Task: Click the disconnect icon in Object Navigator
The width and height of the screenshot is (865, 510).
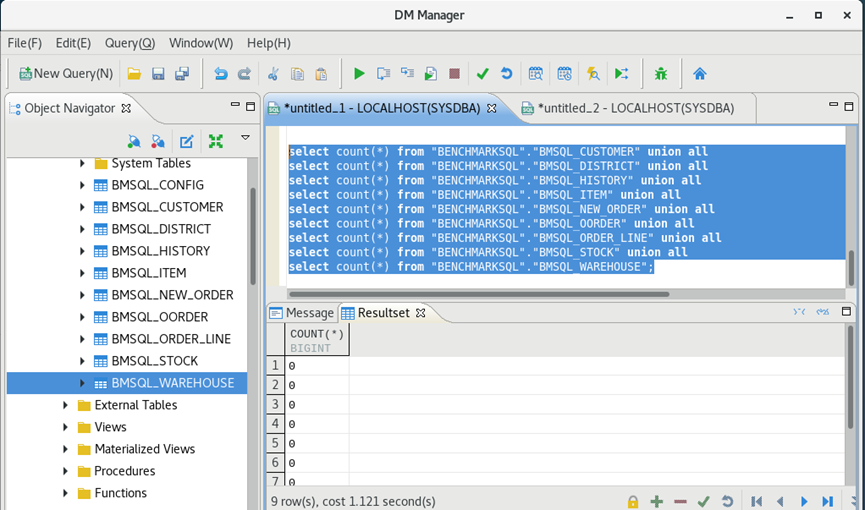Action: (158, 141)
